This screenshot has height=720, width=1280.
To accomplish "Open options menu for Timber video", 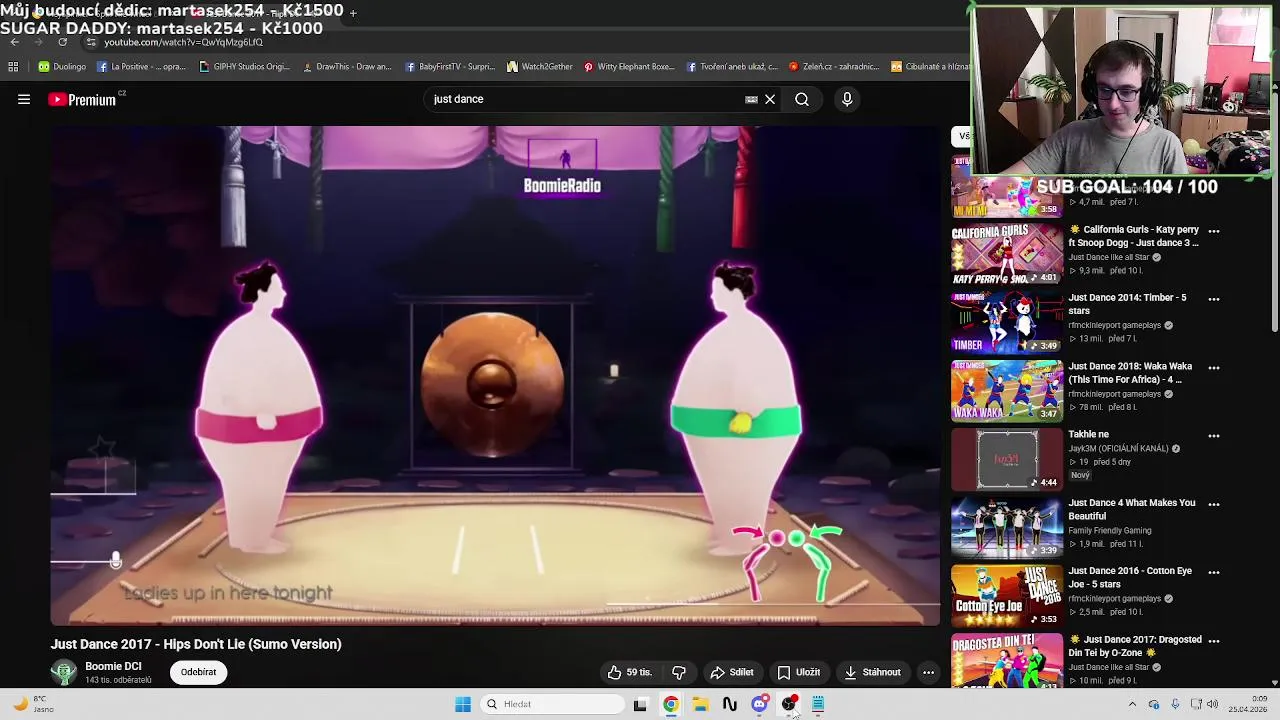I will click(1214, 299).
